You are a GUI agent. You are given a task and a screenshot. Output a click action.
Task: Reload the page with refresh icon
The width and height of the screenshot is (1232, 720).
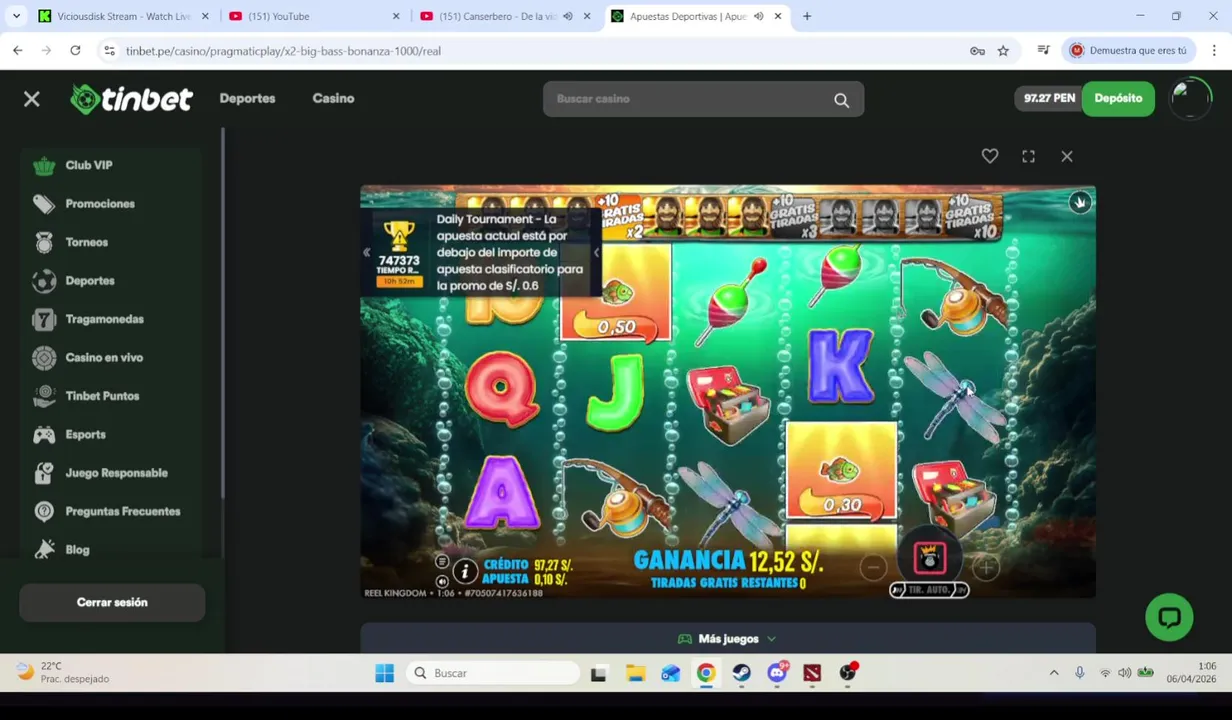(75, 51)
